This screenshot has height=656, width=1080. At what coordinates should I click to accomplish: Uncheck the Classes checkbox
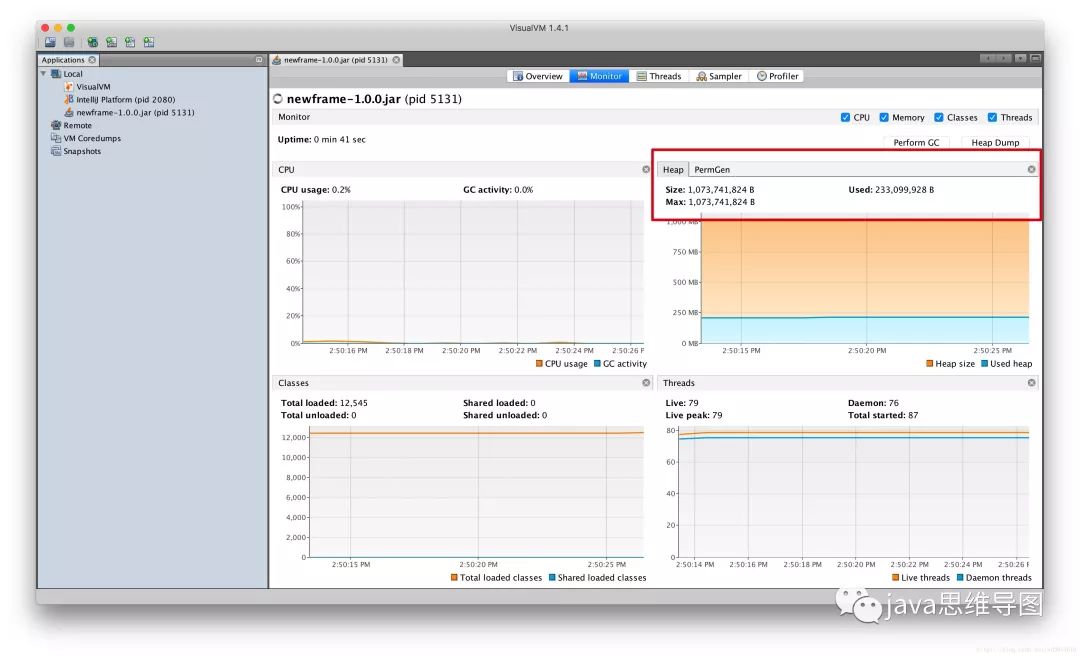click(938, 117)
